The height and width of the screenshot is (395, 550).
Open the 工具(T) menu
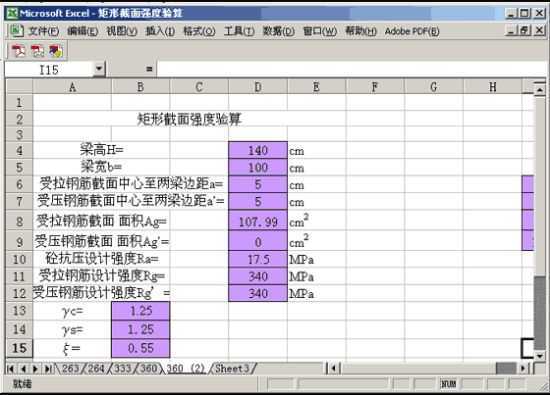(x=239, y=32)
